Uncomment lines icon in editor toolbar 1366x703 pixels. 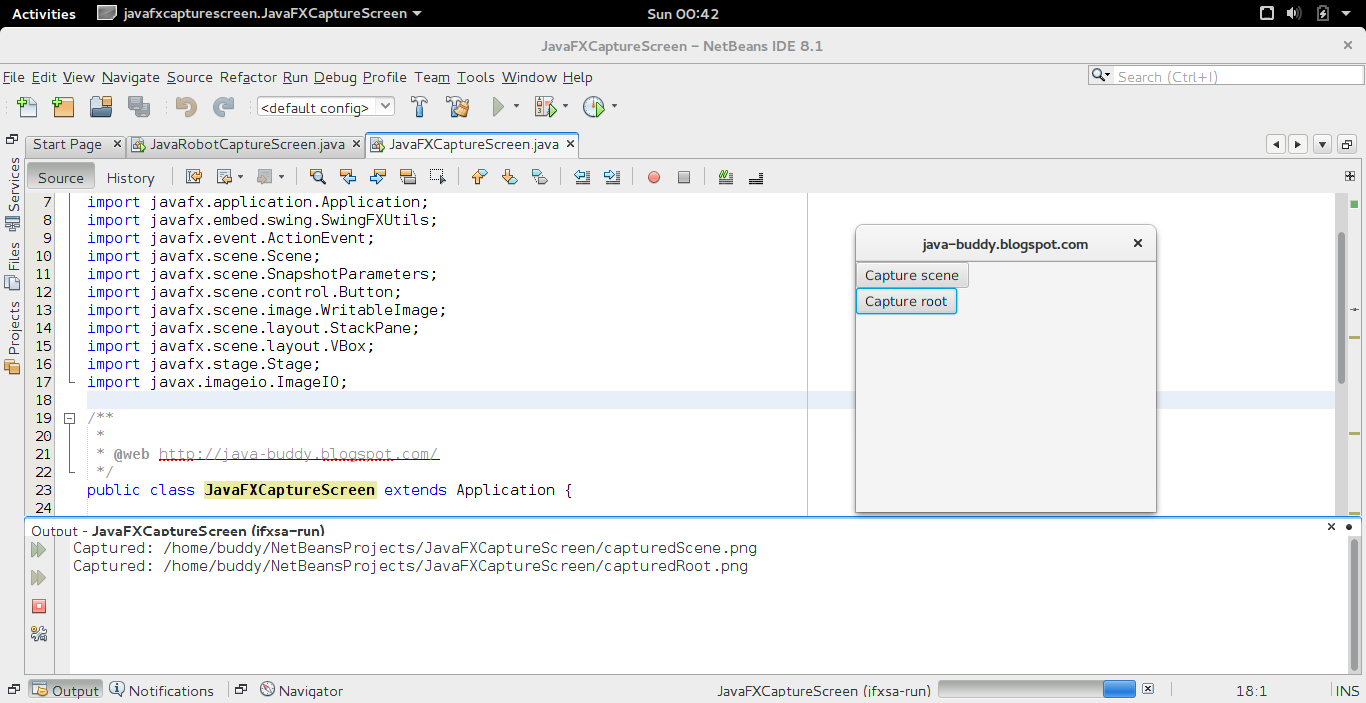pyautogui.click(x=756, y=177)
